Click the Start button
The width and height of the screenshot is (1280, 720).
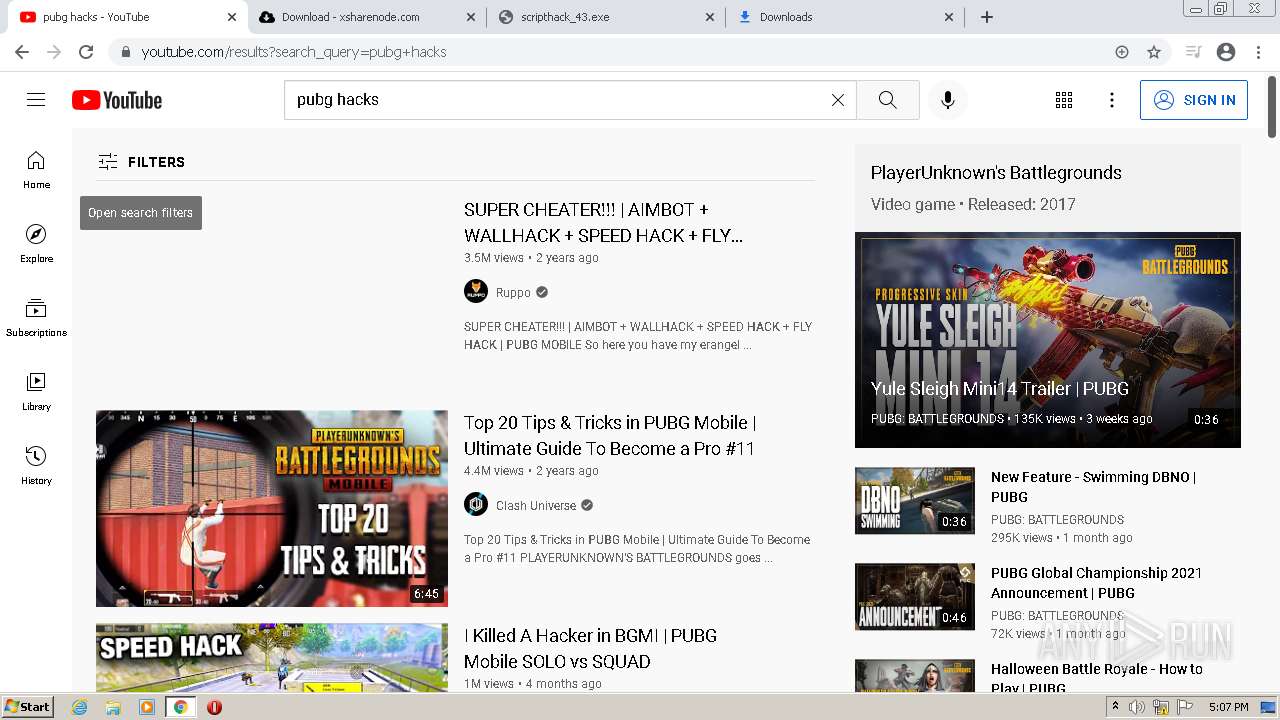[x=27, y=707]
